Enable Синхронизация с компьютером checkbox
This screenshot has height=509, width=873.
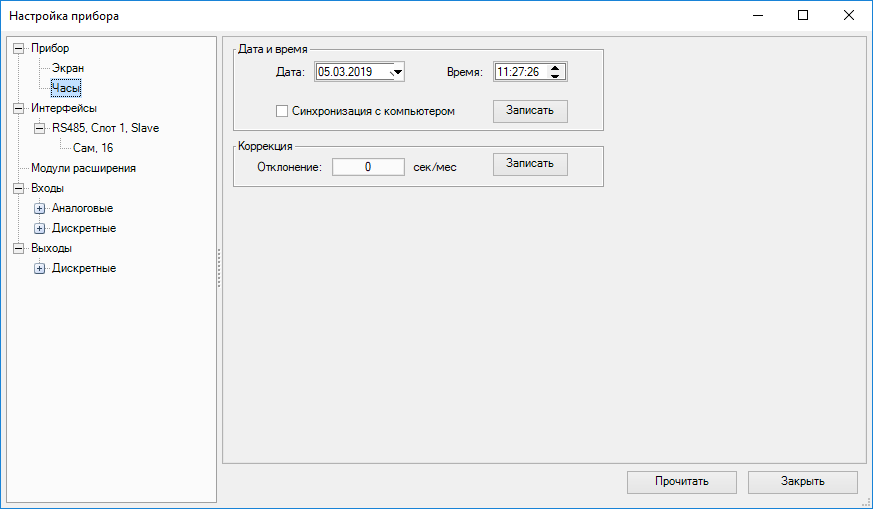[x=282, y=111]
